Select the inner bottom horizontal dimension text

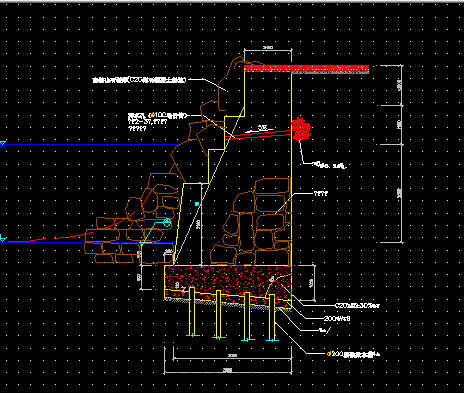click(232, 355)
